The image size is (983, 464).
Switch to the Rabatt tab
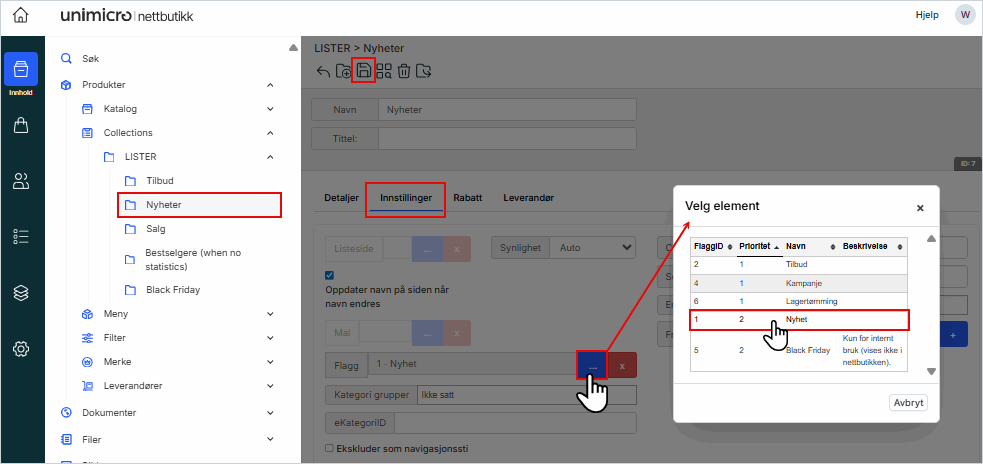pos(467,198)
